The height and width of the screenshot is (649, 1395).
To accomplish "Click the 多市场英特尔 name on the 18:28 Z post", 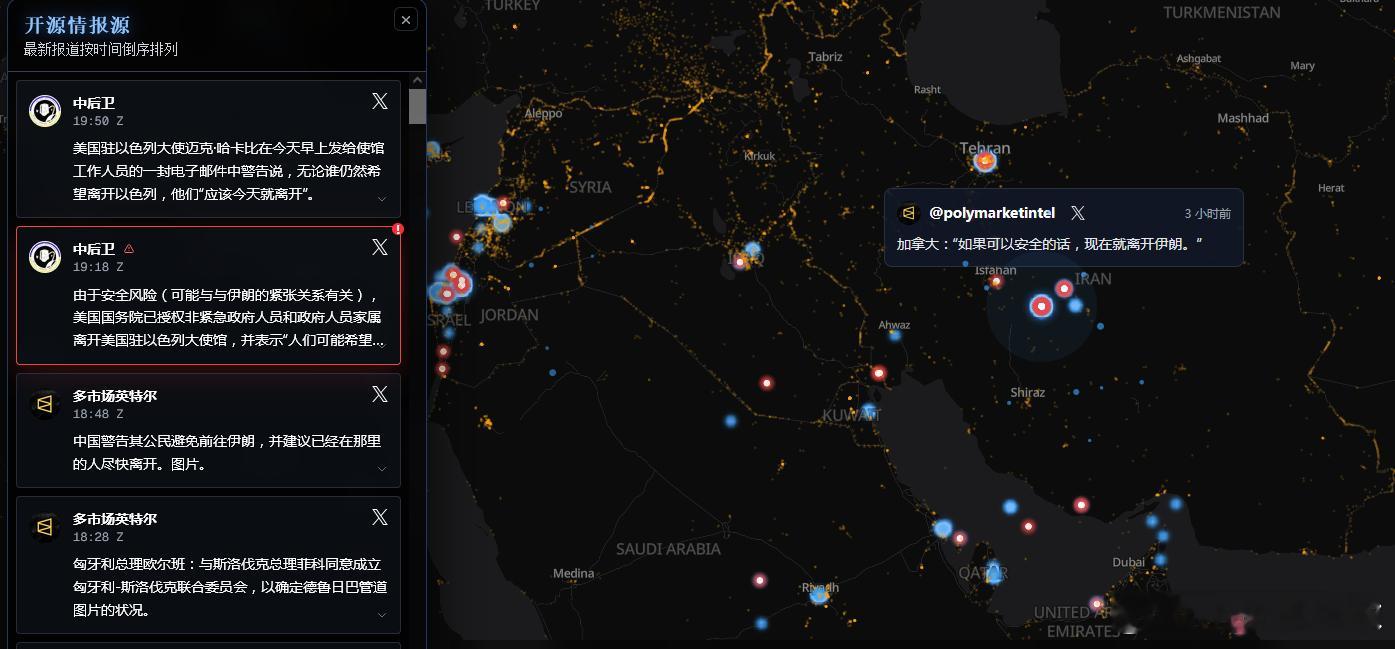I will coord(115,519).
